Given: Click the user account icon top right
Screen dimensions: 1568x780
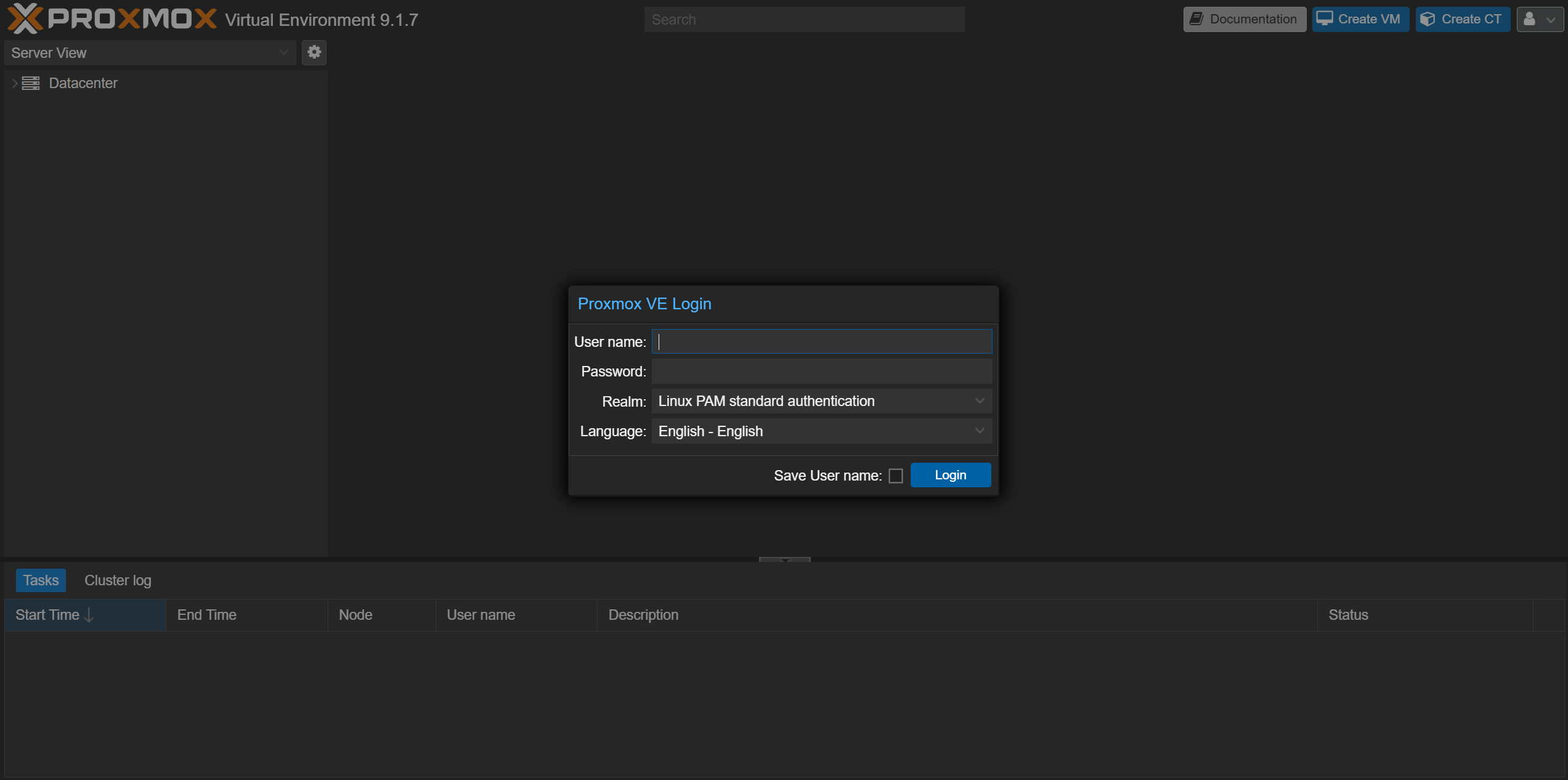Looking at the screenshot, I should click(1529, 19).
